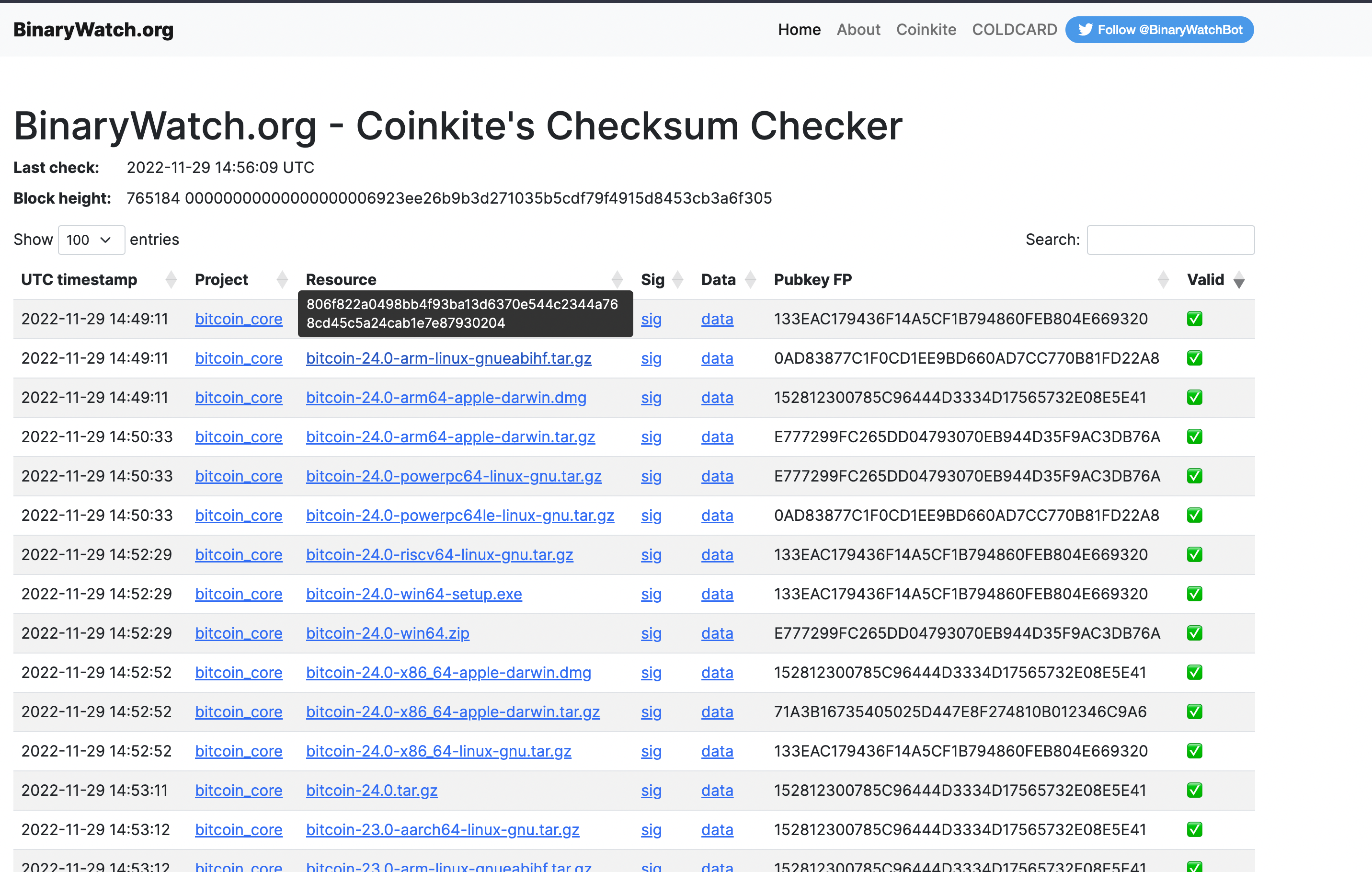Open the Coinkite nav link

pyautogui.click(x=926, y=30)
